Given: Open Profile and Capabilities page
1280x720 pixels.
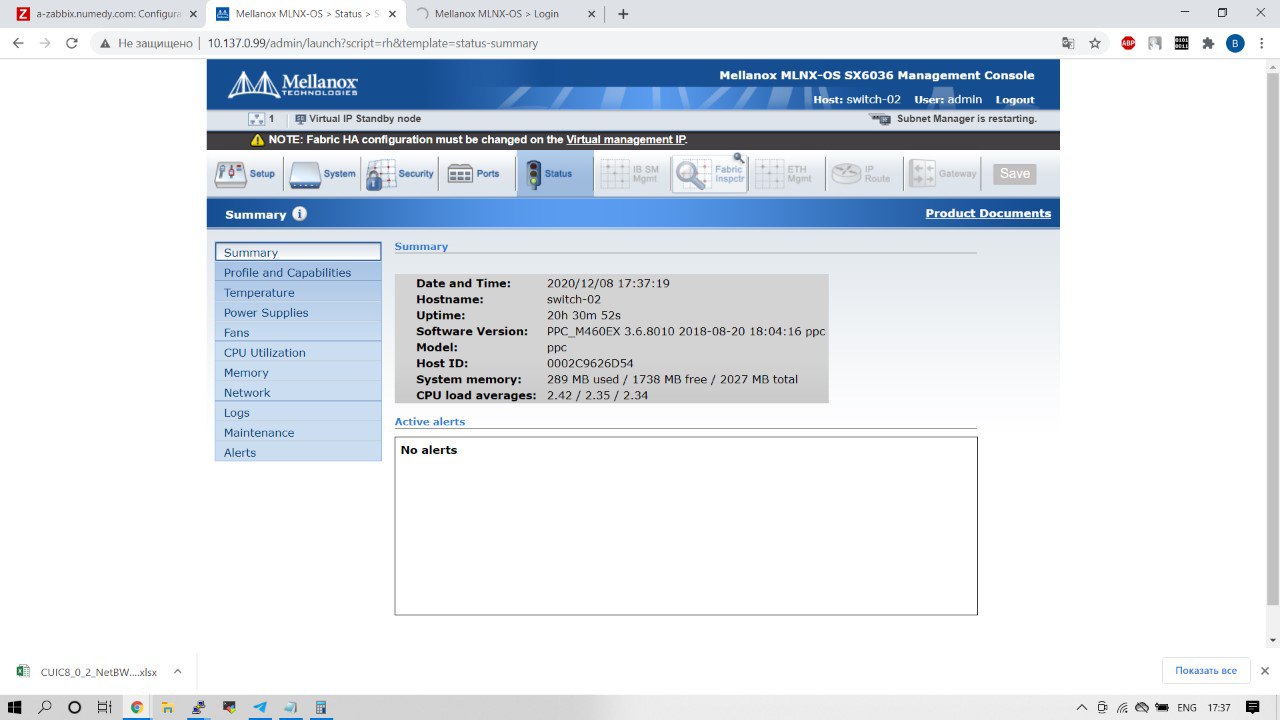Looking at the screenshot, I should coord(298,272).
